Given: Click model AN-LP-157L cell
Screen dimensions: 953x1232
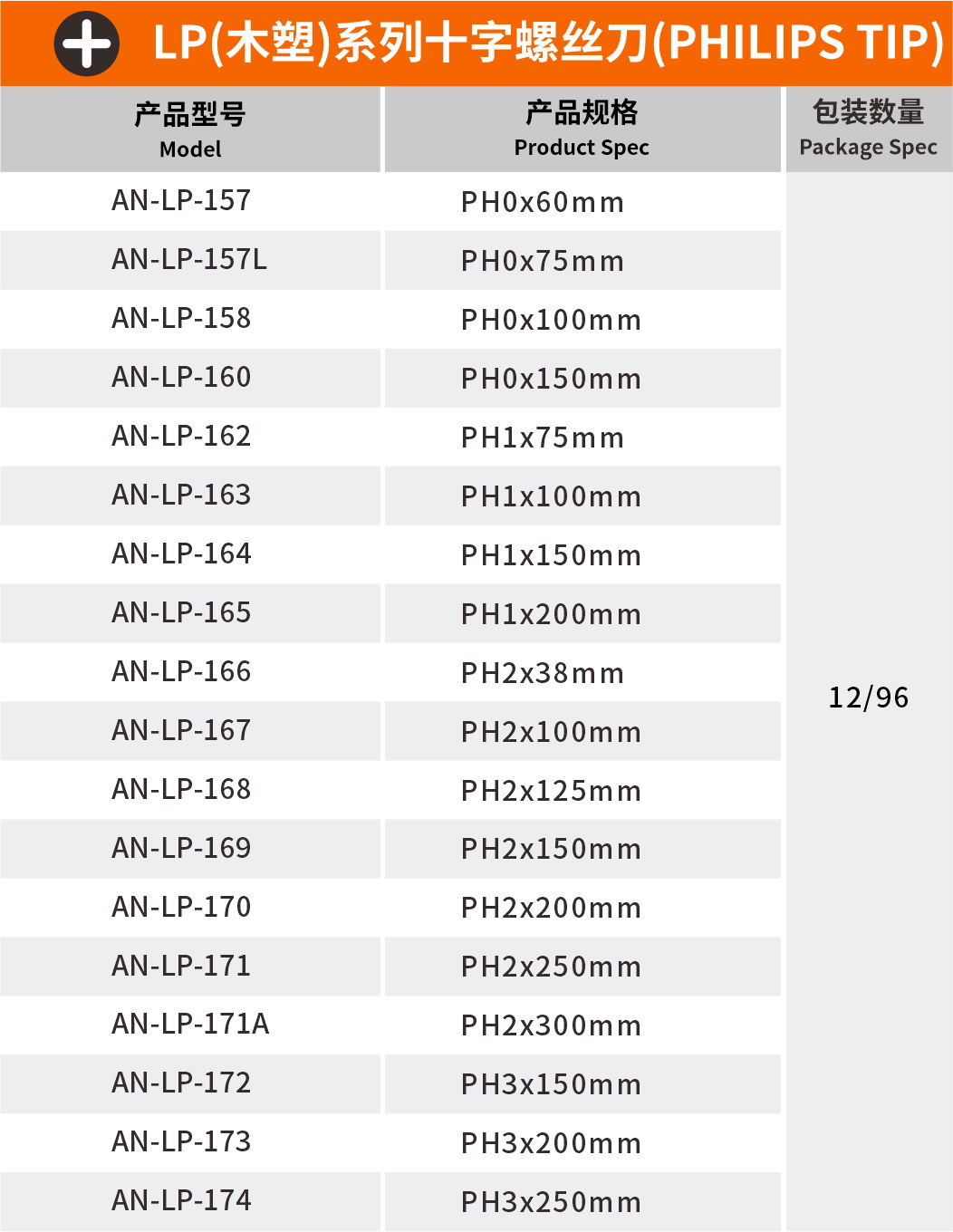Looking at the screenshot, I should 189,260.
